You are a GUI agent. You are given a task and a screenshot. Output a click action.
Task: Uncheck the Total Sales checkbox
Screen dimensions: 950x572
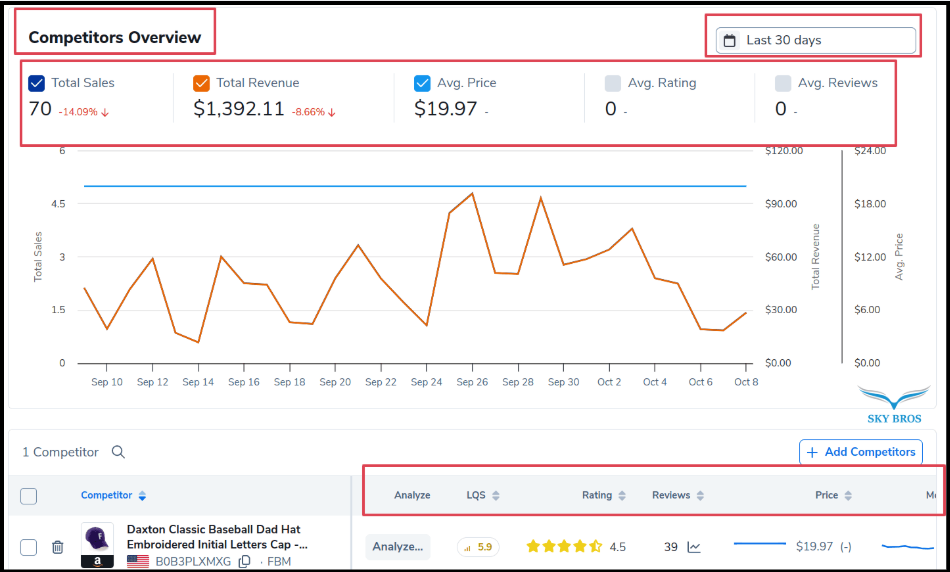point(36,83)
